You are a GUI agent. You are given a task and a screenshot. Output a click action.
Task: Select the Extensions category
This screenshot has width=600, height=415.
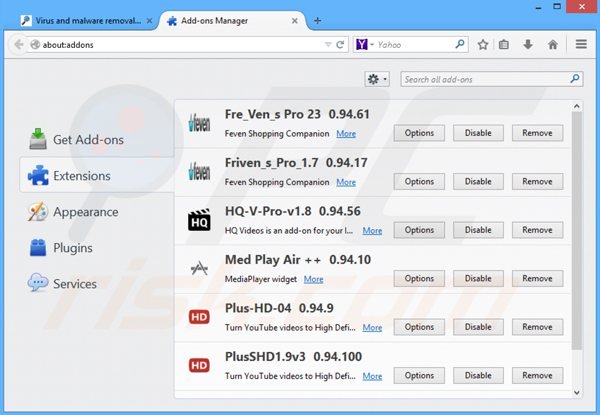coord(96,176)
